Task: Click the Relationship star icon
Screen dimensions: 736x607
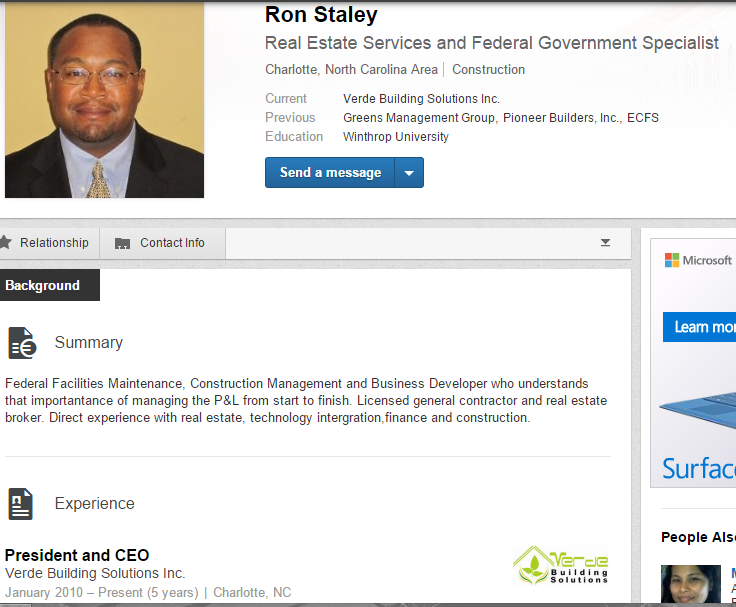Action: pyautogui.click(x=5, y=242)
